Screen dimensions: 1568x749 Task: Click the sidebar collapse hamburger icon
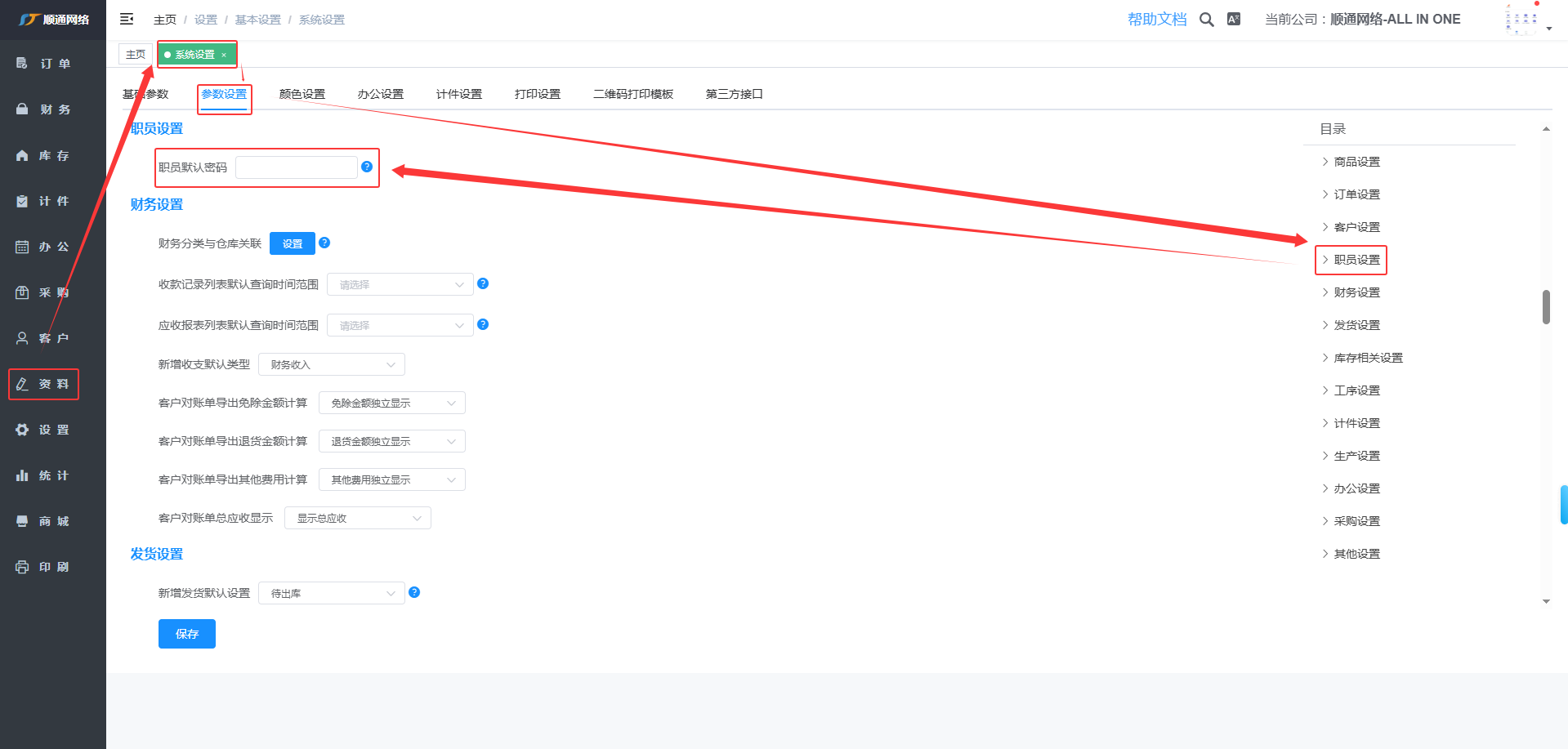[x=127, y=19]
